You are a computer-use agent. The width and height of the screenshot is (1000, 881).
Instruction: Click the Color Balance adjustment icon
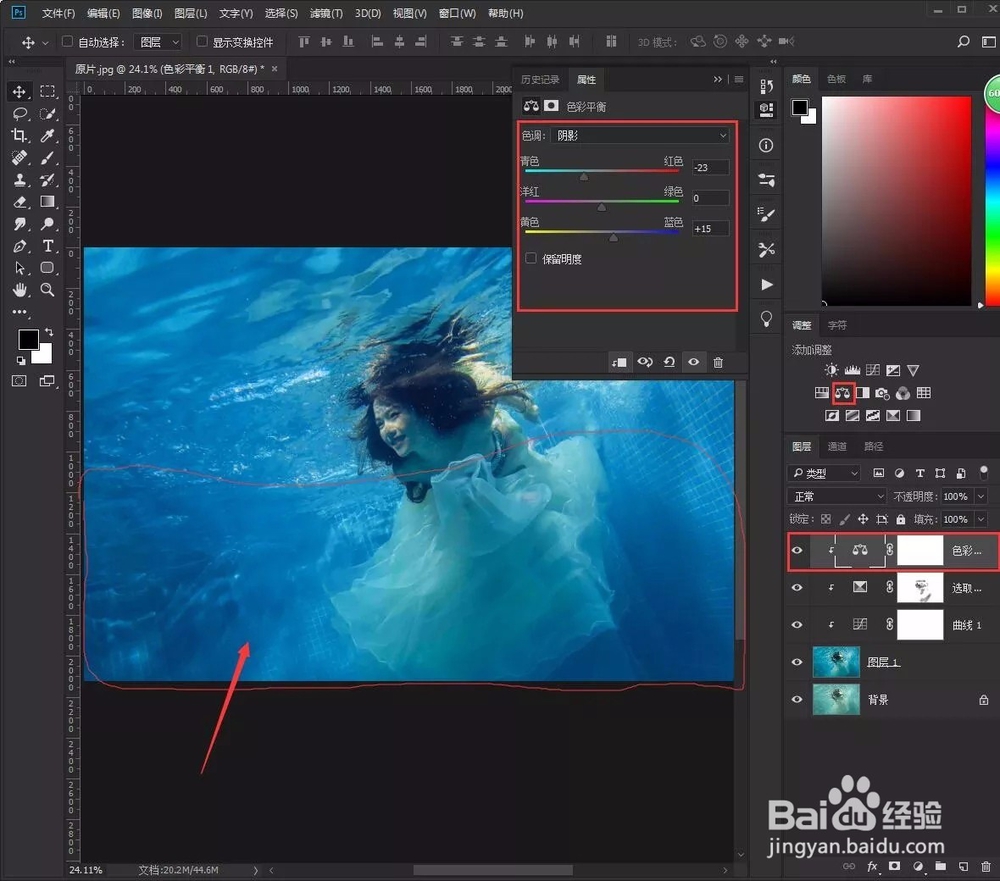point(842,393)
